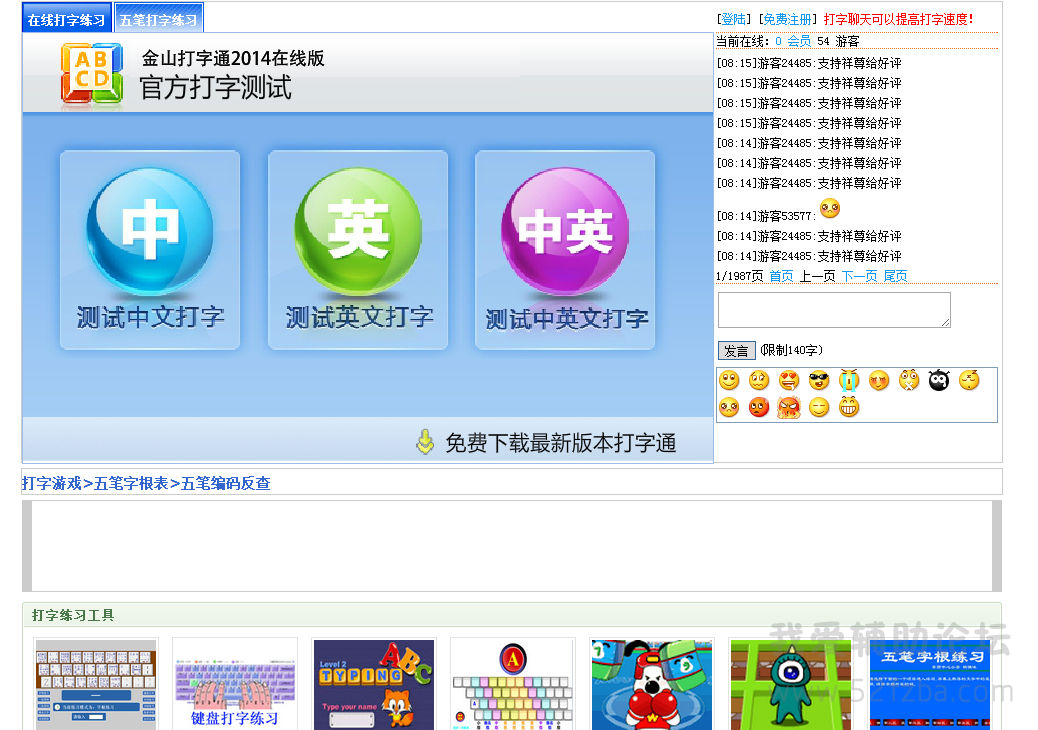
Task: Insert the blushing shy emoji
Action: (x=879, y=381)
